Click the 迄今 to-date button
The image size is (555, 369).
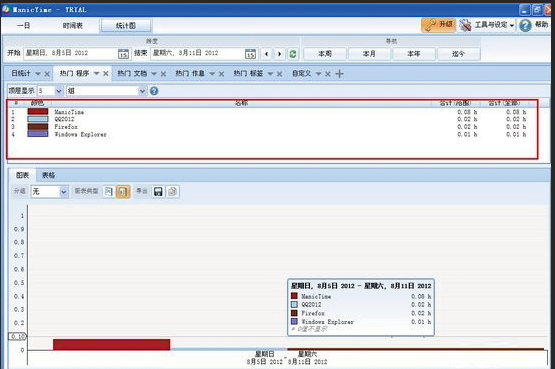(458, 54)
